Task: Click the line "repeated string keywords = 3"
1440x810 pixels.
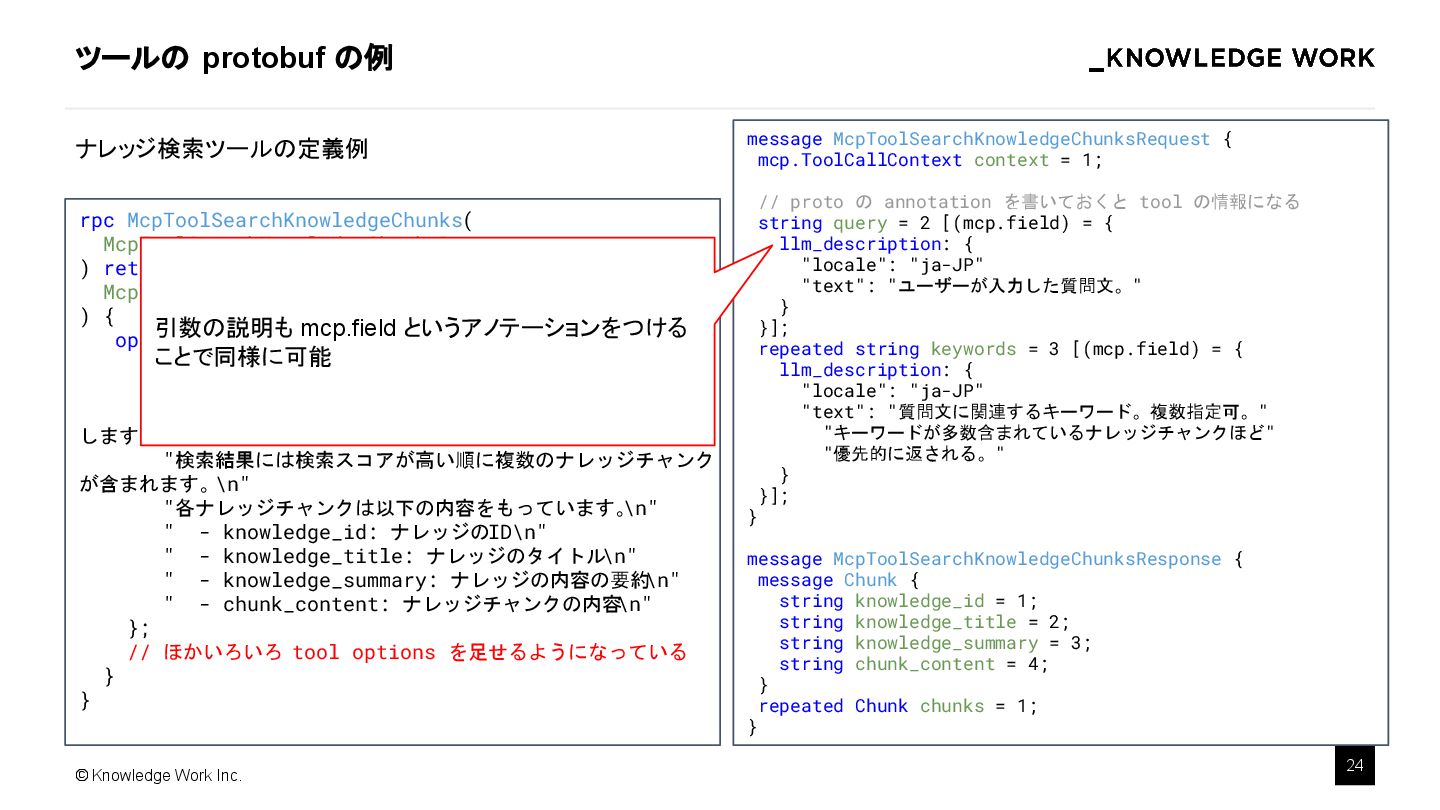Action: [x=1000, y=349]
